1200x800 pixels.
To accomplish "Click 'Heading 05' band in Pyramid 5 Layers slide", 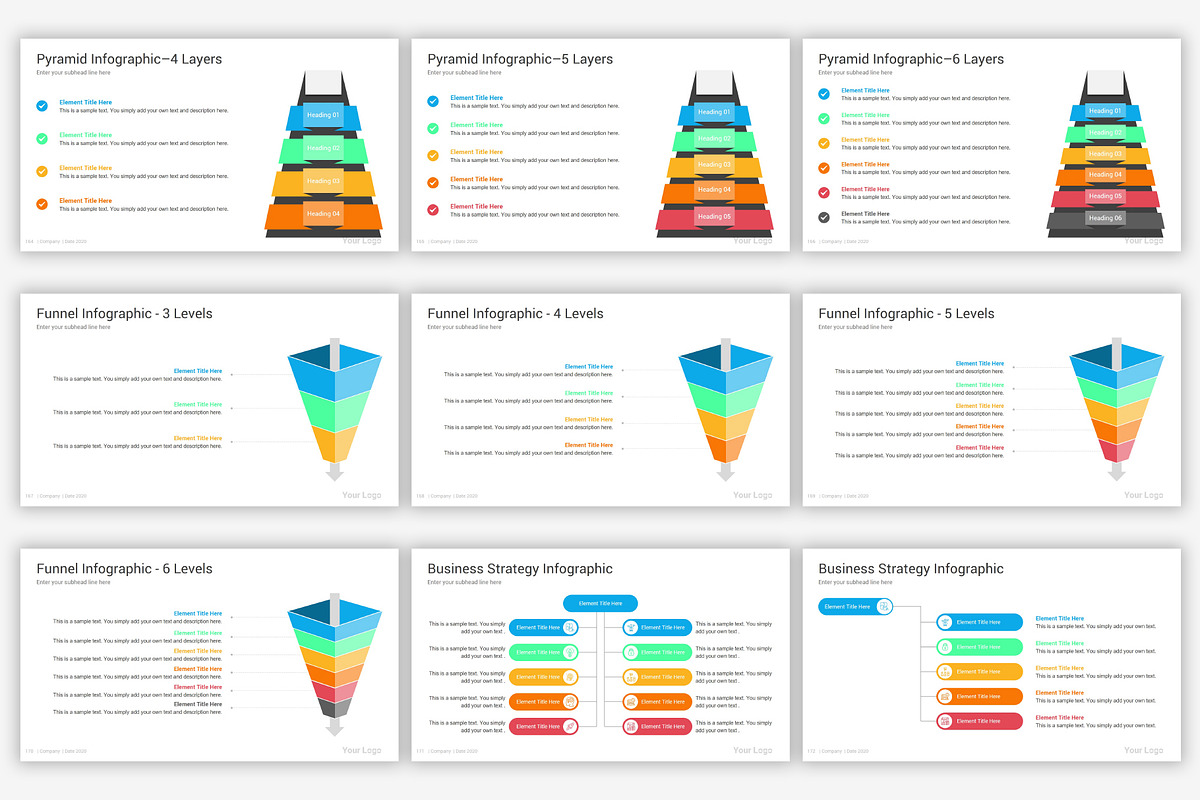I will (714, 217).
